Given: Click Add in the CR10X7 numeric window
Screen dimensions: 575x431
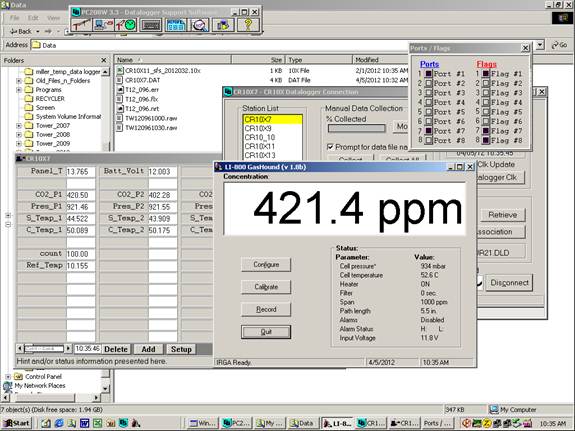Looking at the screenshot, I should click(149, 349).
